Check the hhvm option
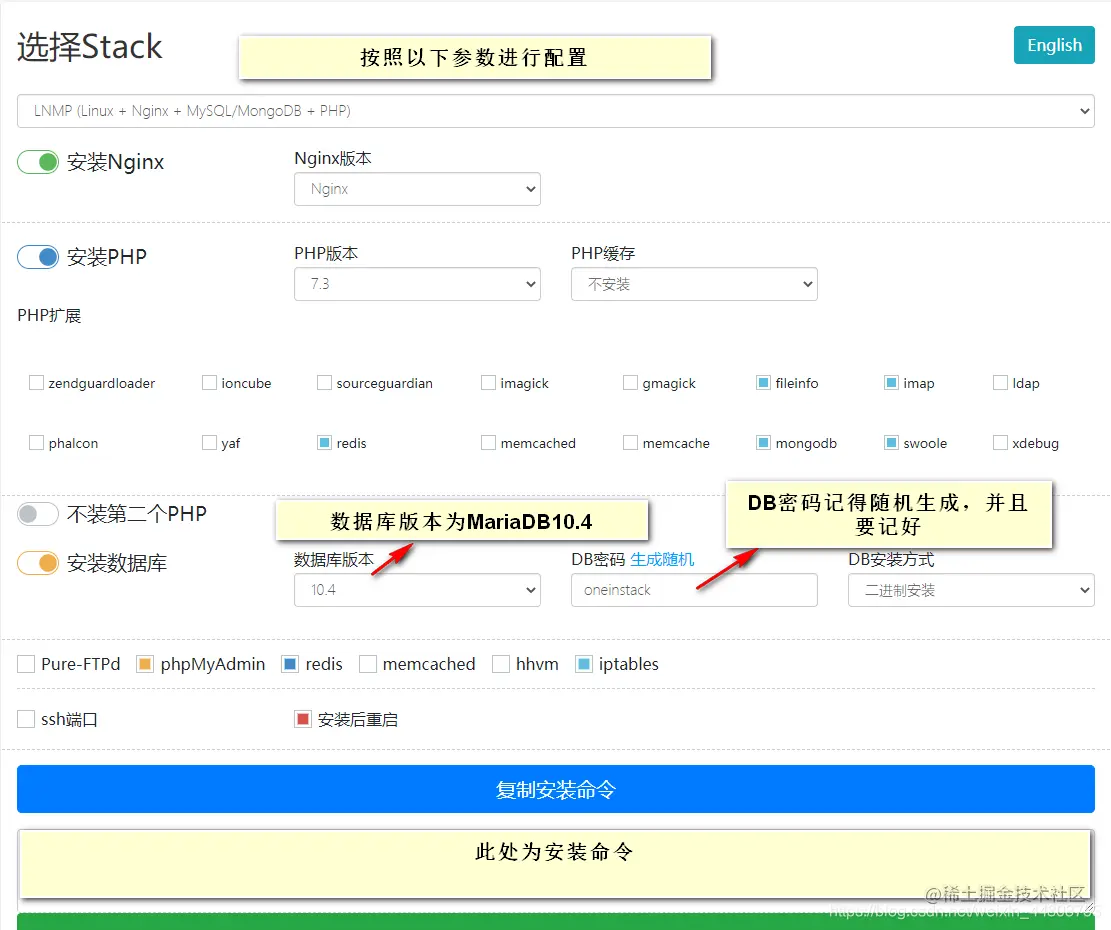 (501, 664)
